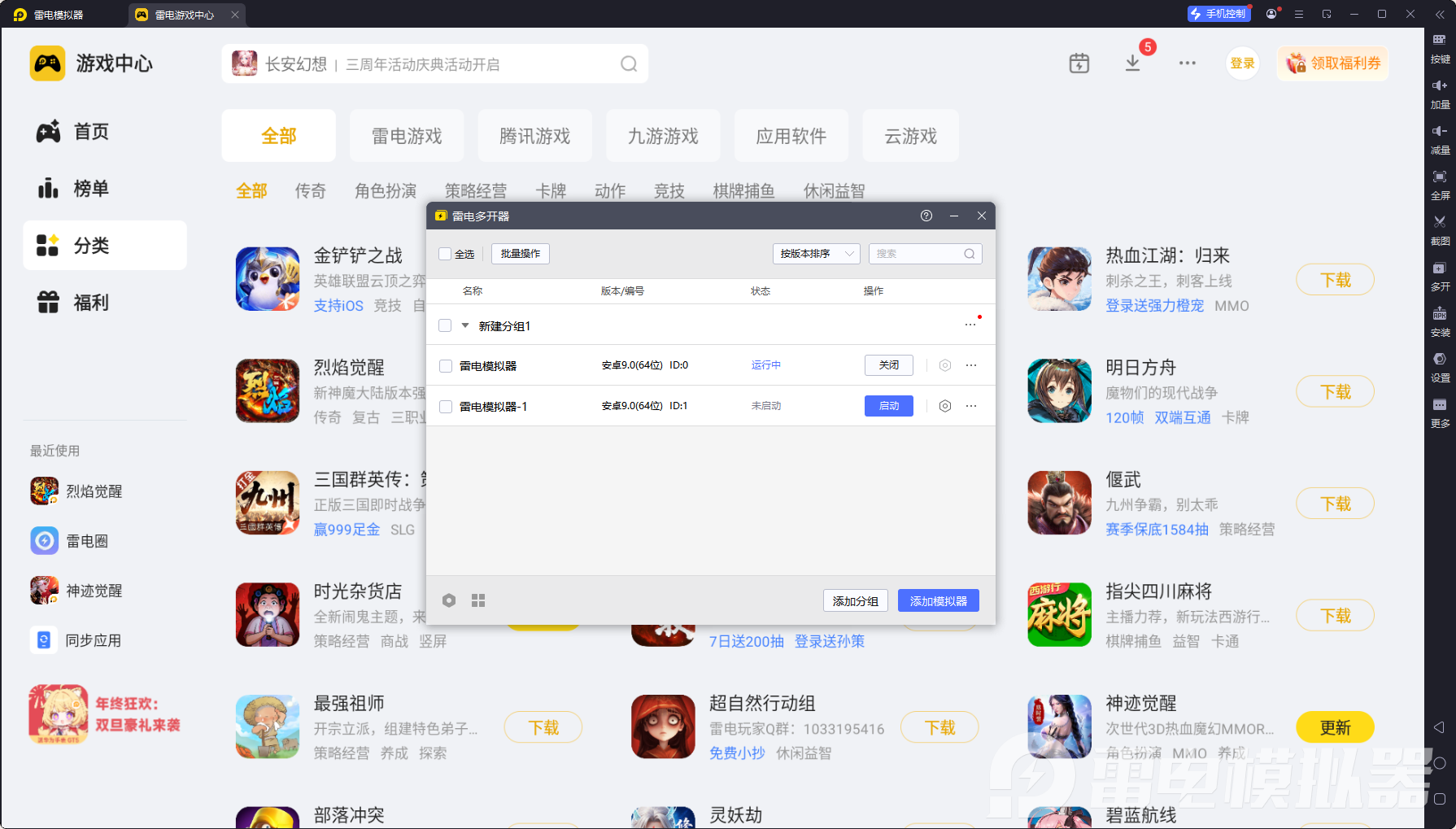Viewport: 1456px width, 829px height.
Task: Open more options for 新建分组1
Action: (x=970, y=325)
